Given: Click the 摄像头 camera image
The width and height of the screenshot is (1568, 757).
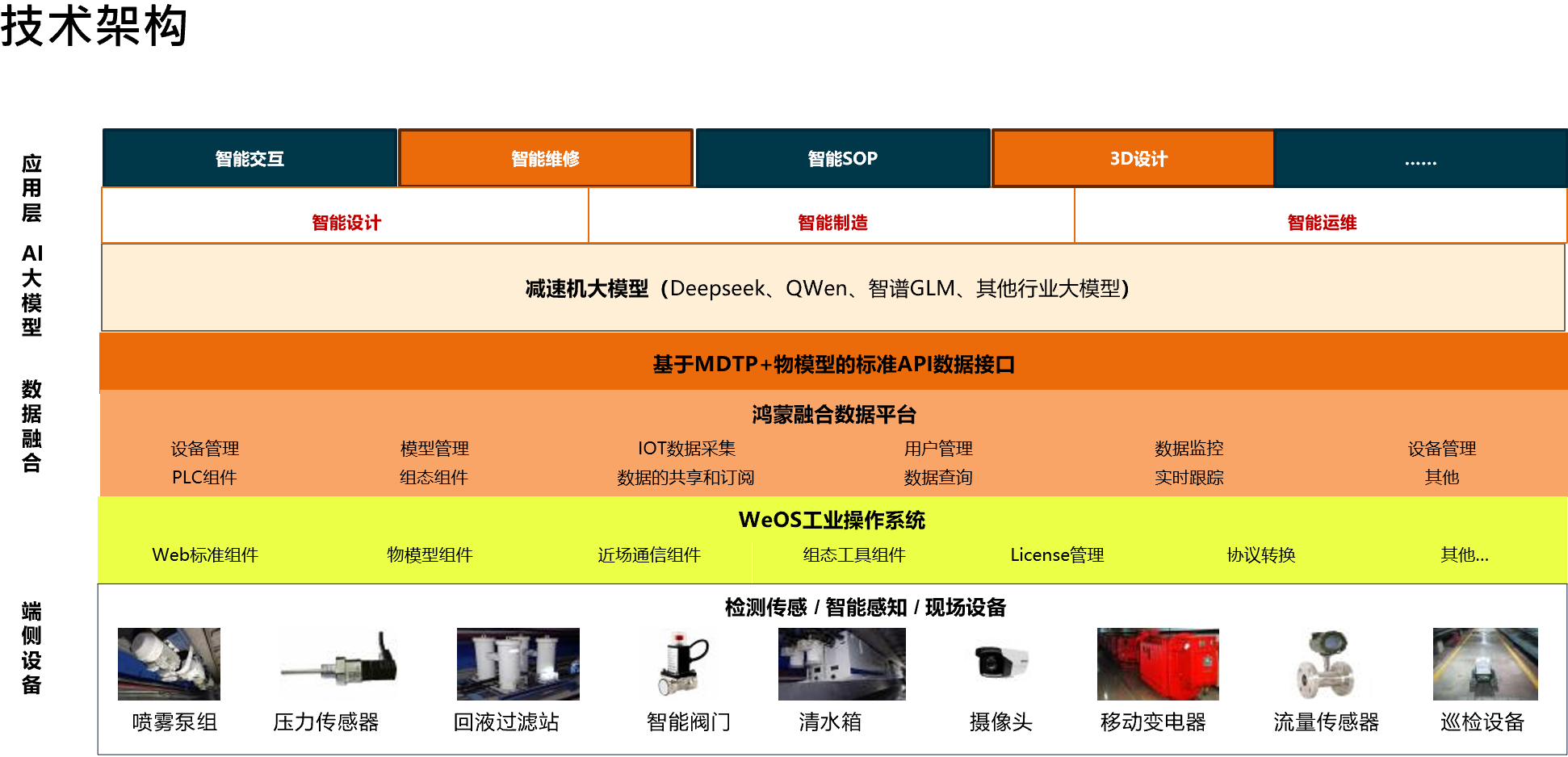Looking at the screenshot, I should click(1001, 663).
